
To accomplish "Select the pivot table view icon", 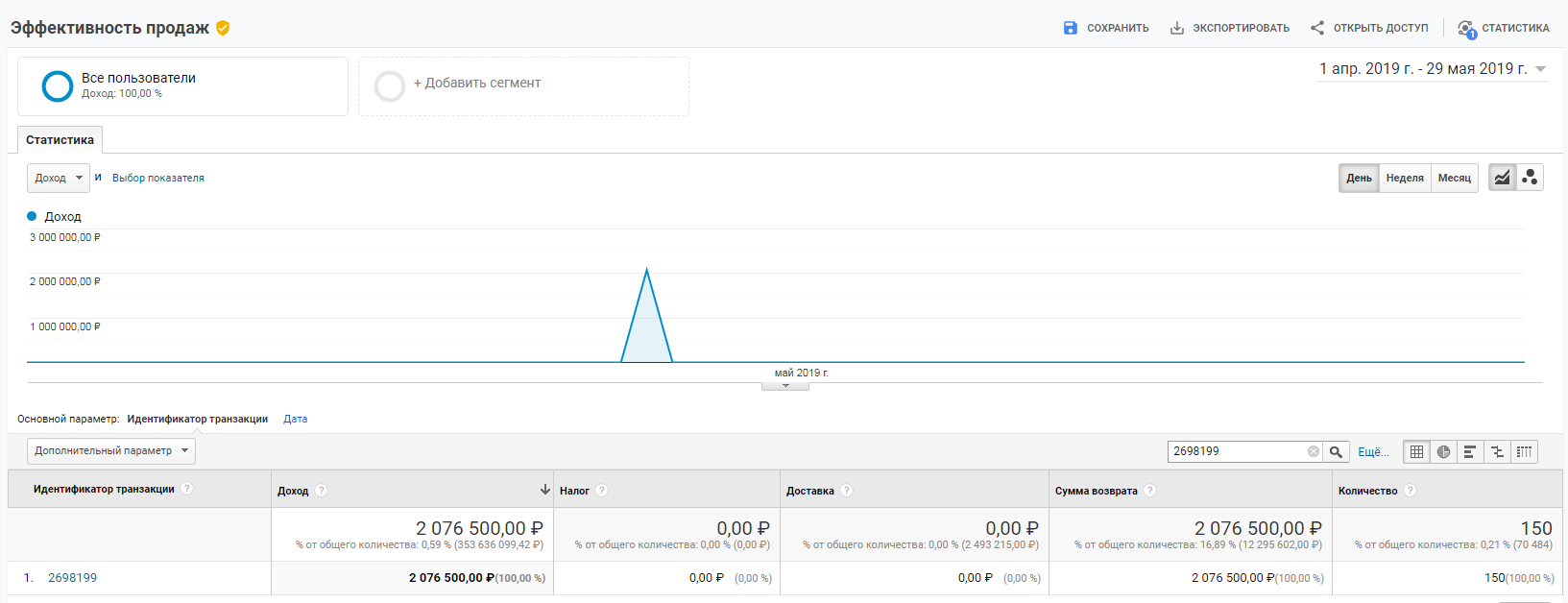I will (x=1524, y=451).
